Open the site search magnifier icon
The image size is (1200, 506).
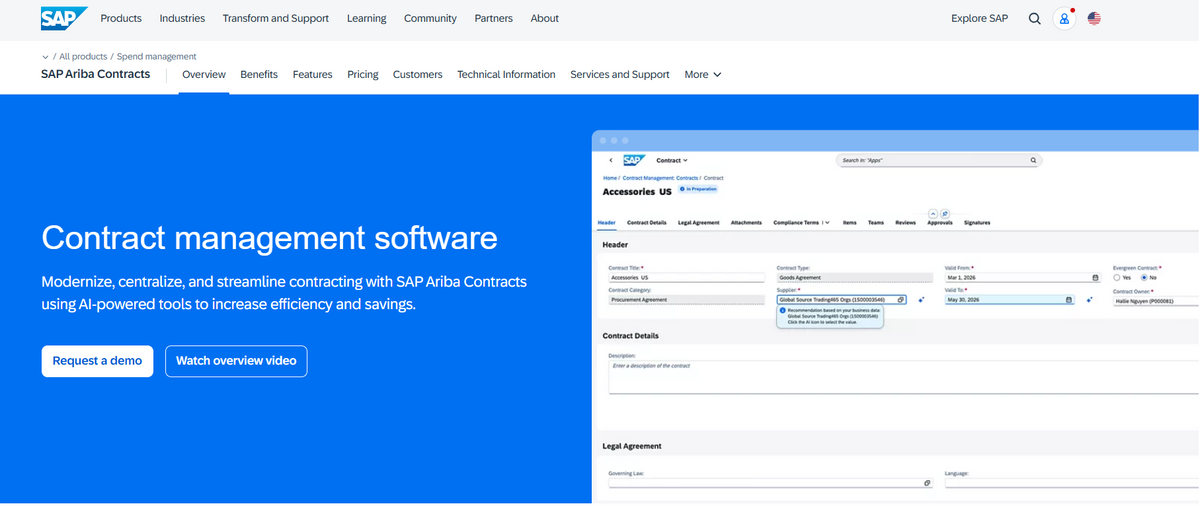pyautogui.click(x=1035, y=18)
